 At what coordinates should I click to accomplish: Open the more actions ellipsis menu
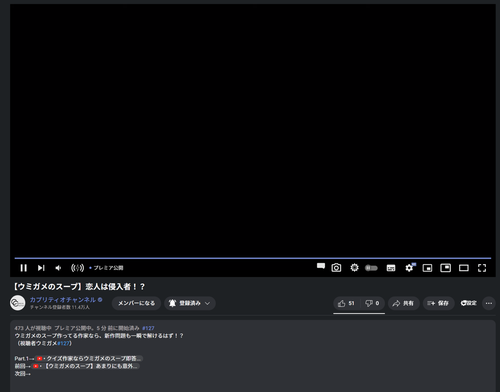pyautogui.click(x=489, y=303)
